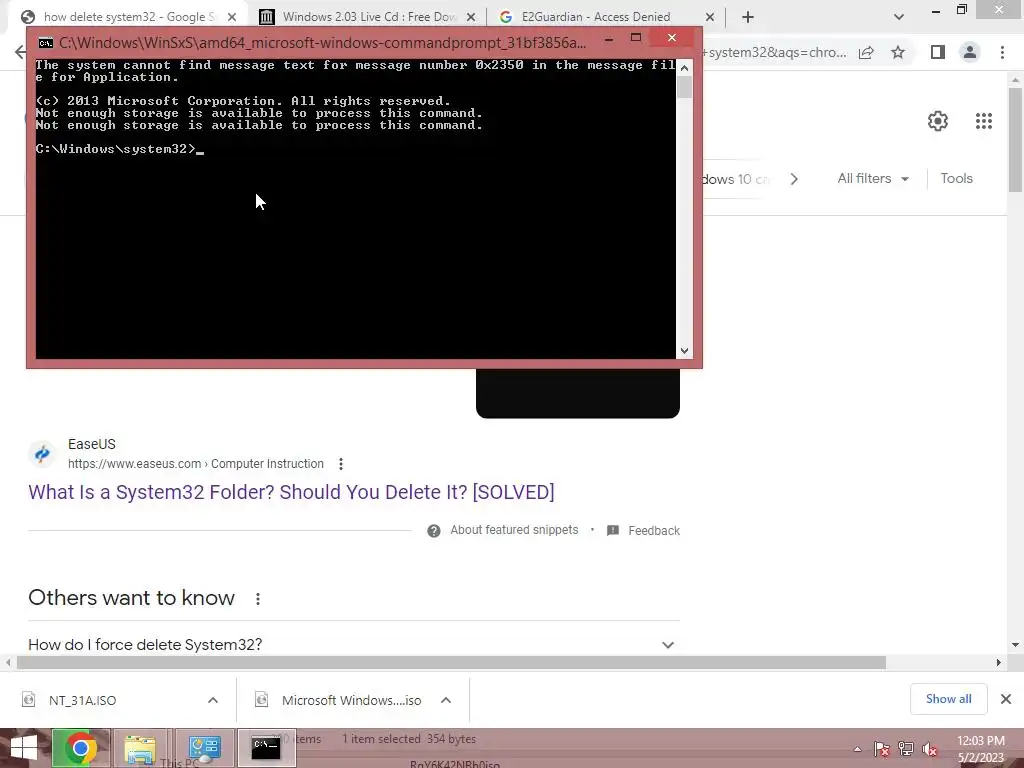Click the black video thumbnail under the terminal
Image resolution: width=1024 pixels, height=768 pixels.
point(578,393)
